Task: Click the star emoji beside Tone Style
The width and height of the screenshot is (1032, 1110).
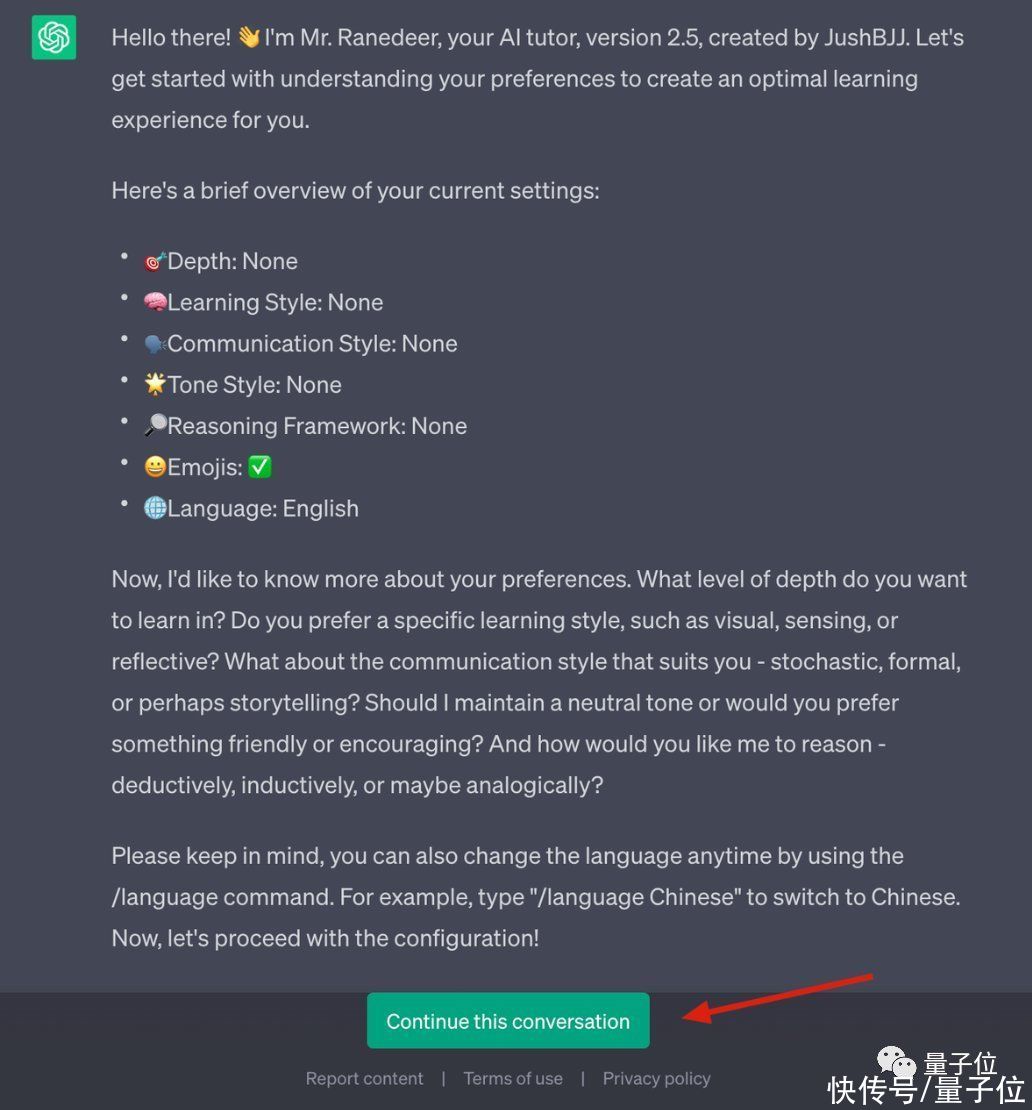Action: [x=155, y=384]
